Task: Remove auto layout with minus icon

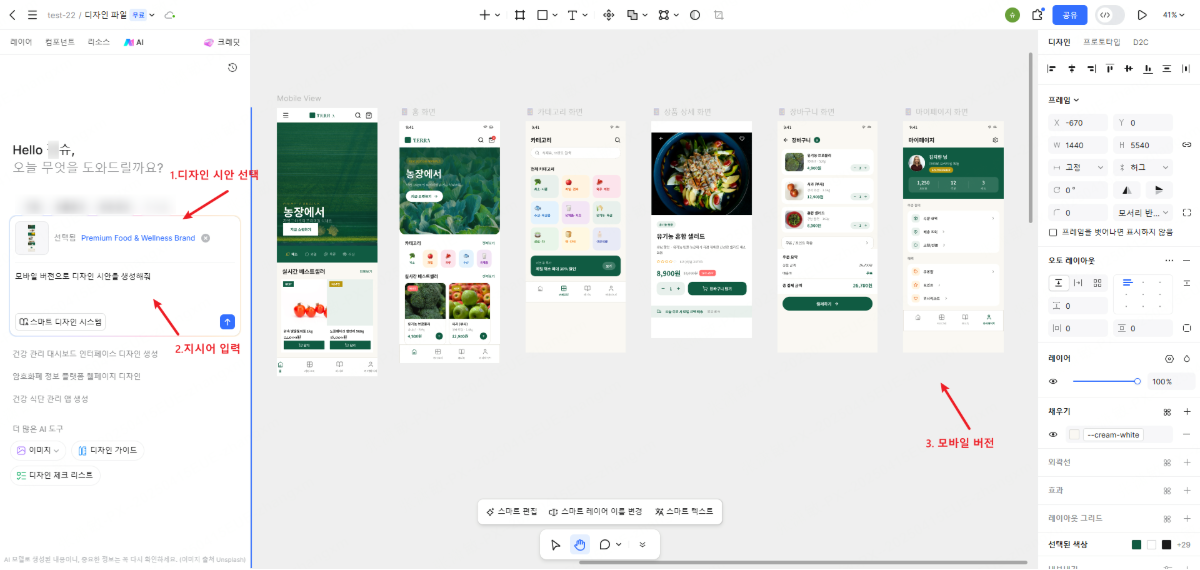Action: tap(1187, 260)
